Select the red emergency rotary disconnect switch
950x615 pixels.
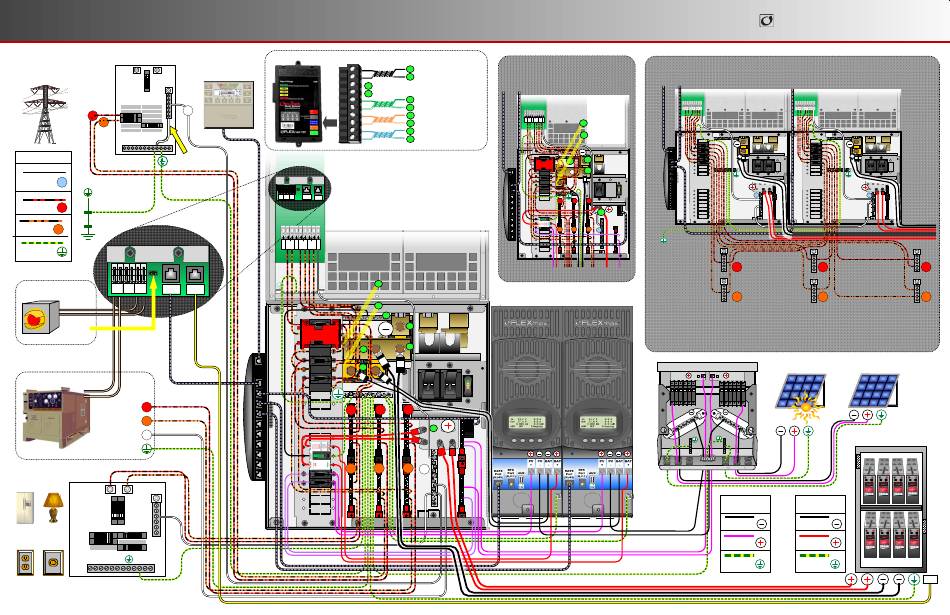click(x=41, y=317)
